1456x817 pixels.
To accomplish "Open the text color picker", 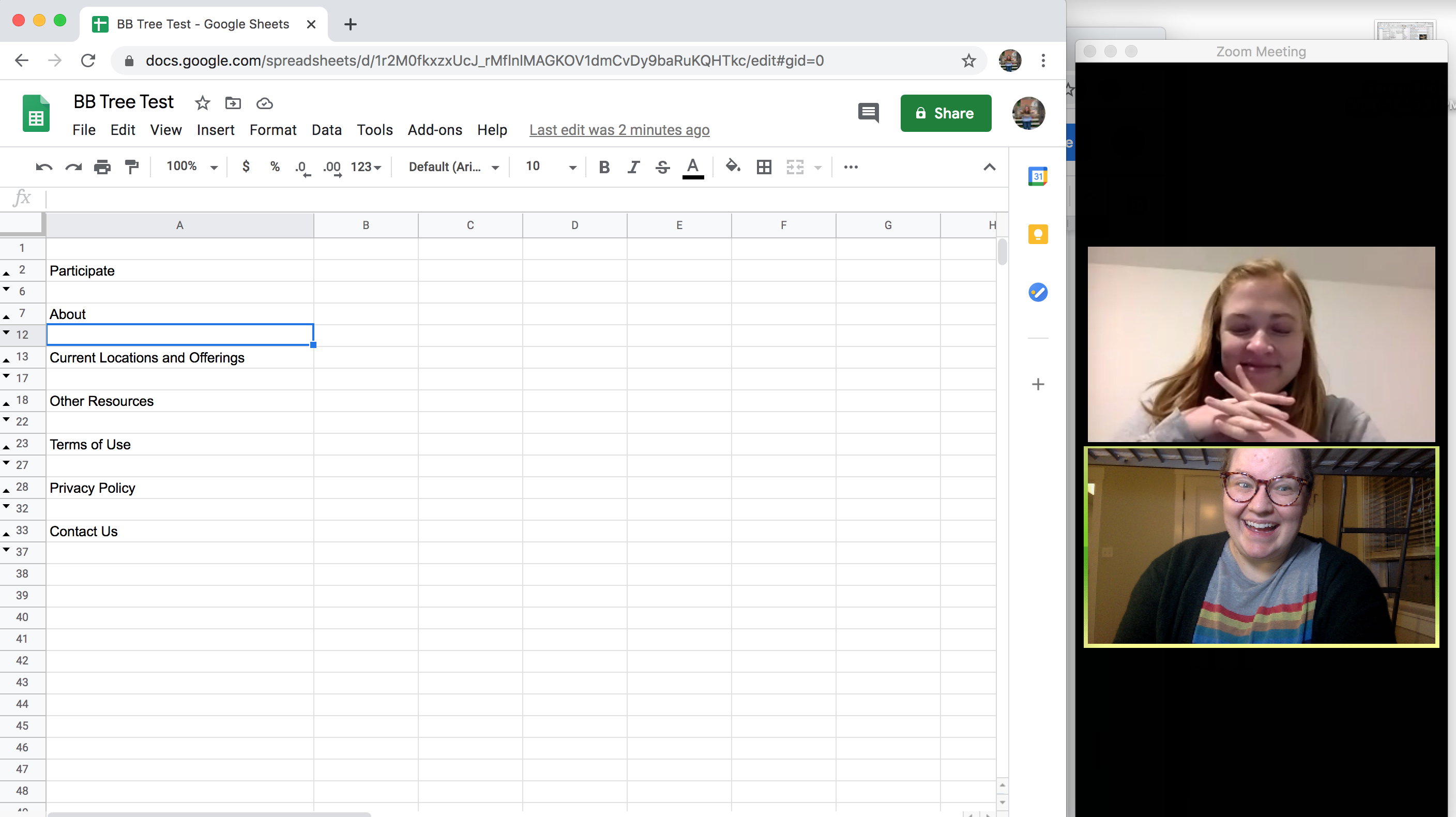I will (x=693, y=167).
